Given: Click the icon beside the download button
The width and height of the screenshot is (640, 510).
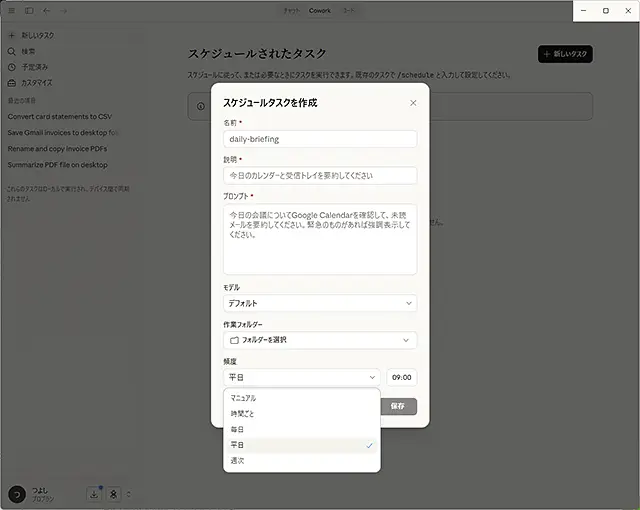Looking at the screenshot, I should click(114, 493).
